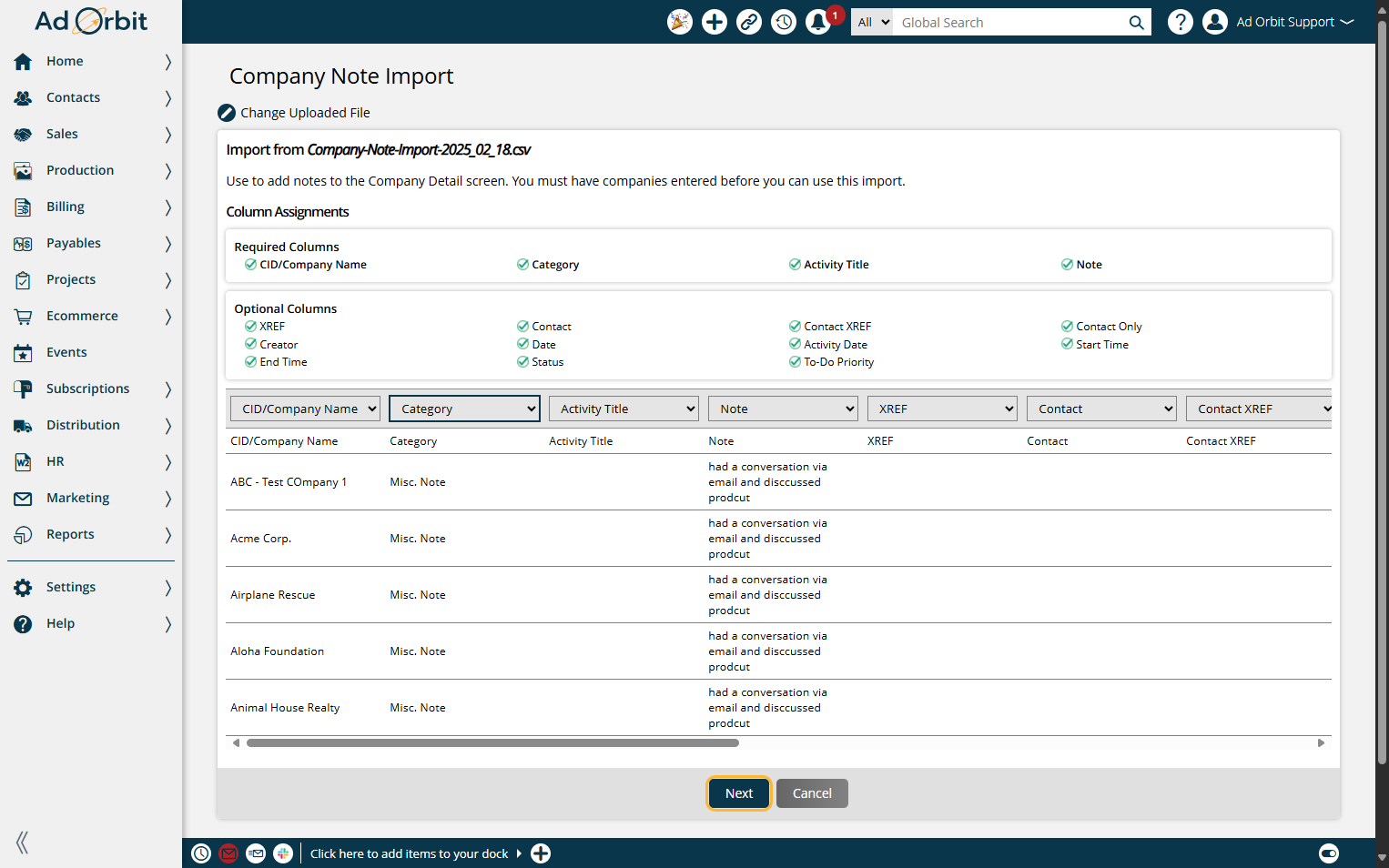Open the Note column assignment dropdown
The image size is (1389, 868).
click(783, 409)
